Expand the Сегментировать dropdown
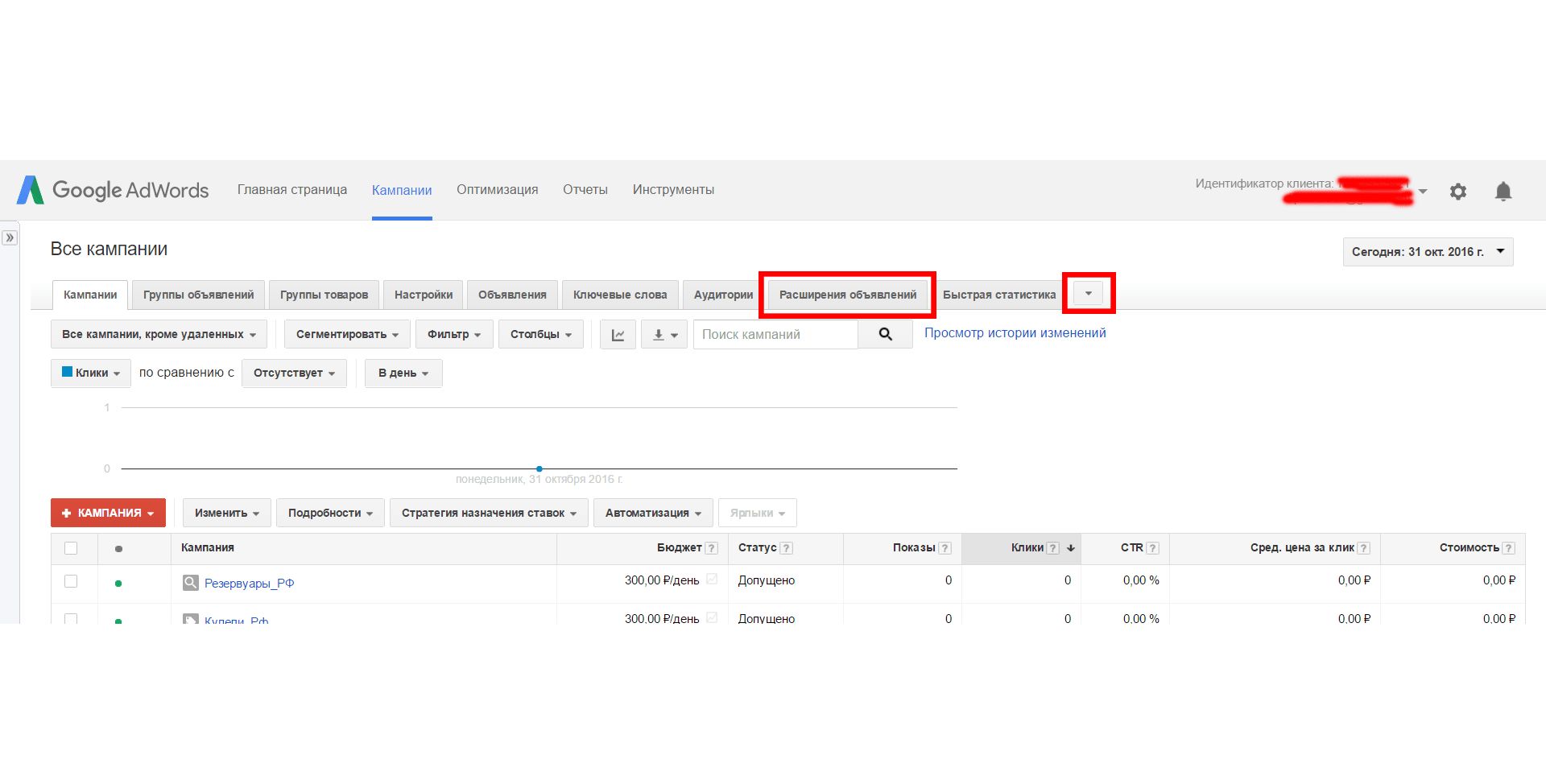 (x=347, y=335)
